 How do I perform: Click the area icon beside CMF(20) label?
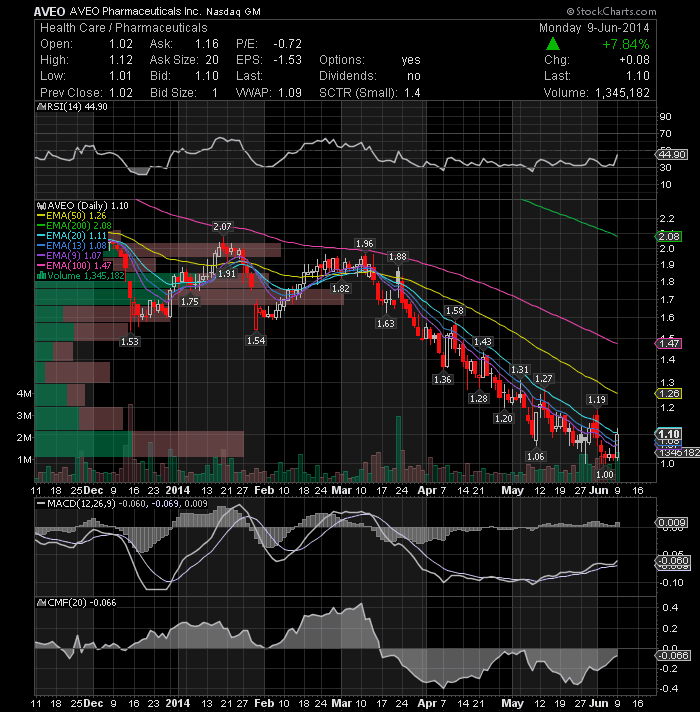[41, 603]
